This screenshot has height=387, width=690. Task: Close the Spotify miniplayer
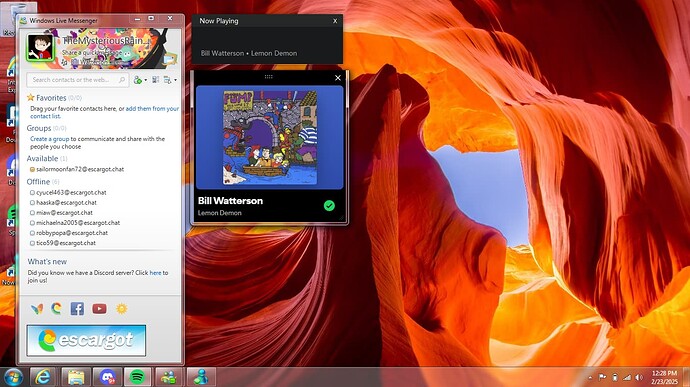338,78
